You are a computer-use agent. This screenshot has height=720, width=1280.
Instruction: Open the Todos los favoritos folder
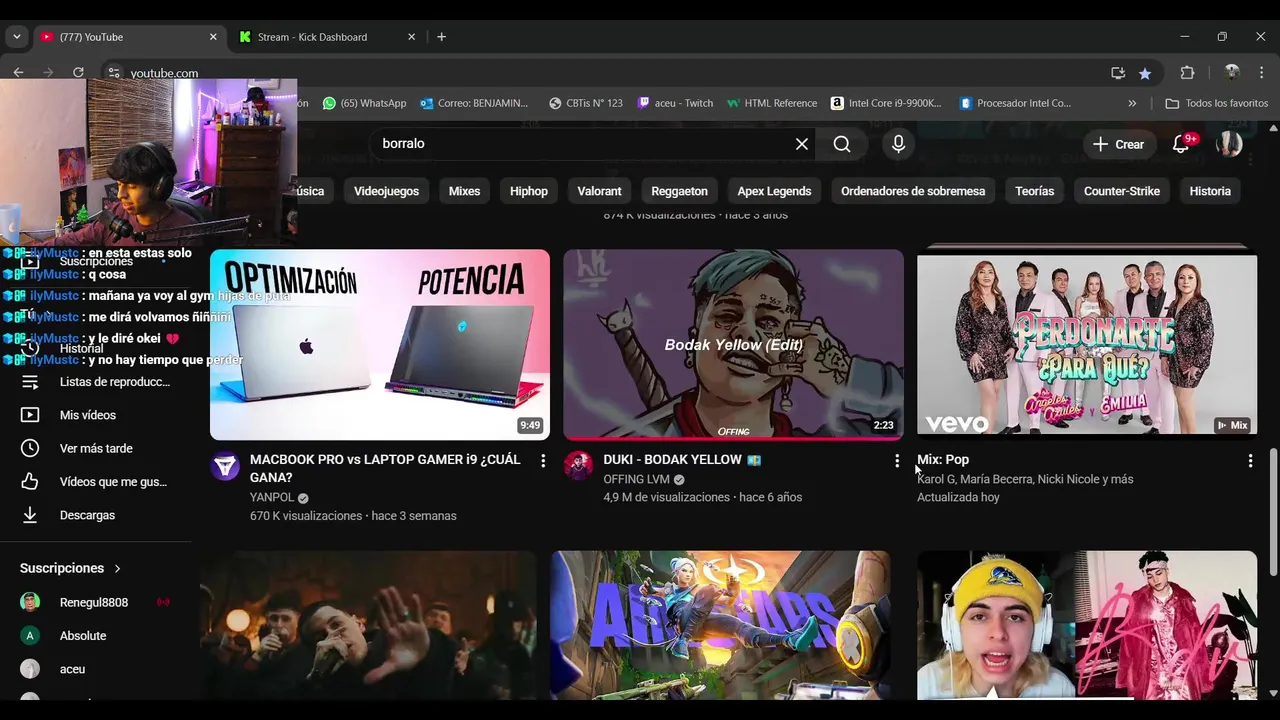tap(1217, 103)
